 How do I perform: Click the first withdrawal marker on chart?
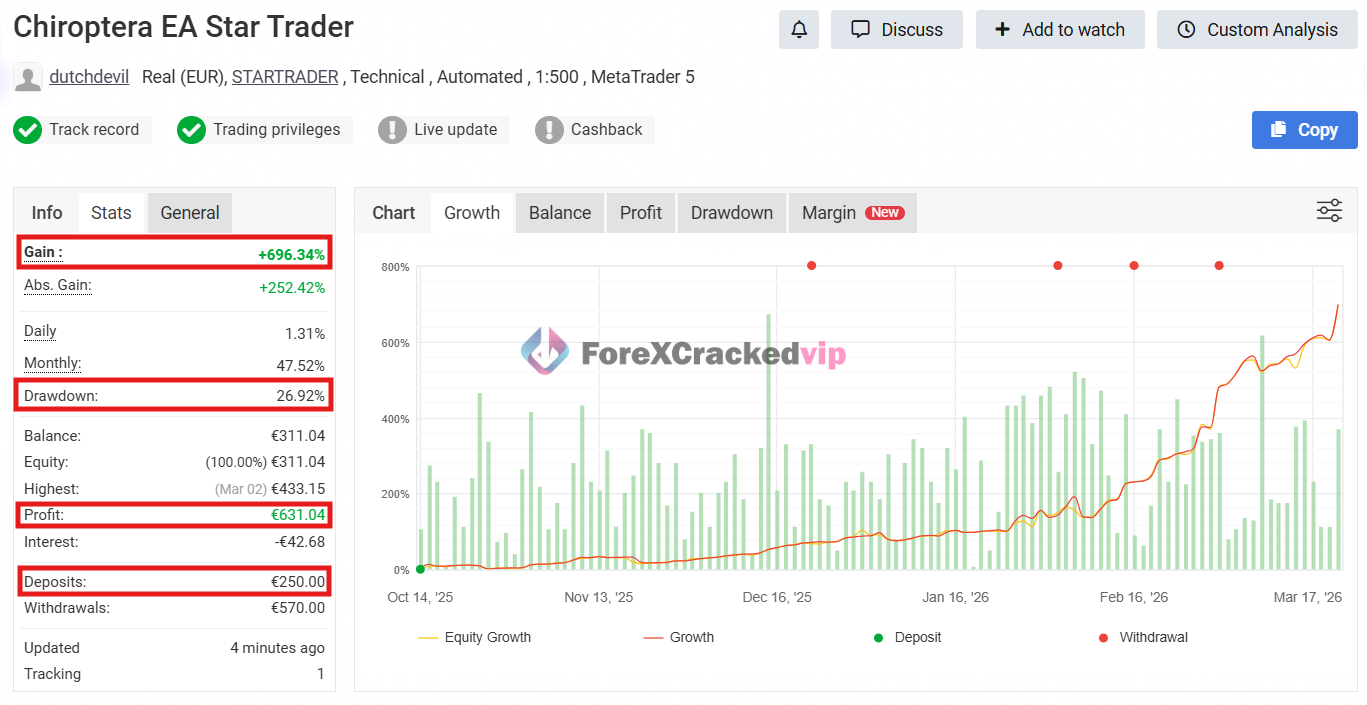click(811, 266)
